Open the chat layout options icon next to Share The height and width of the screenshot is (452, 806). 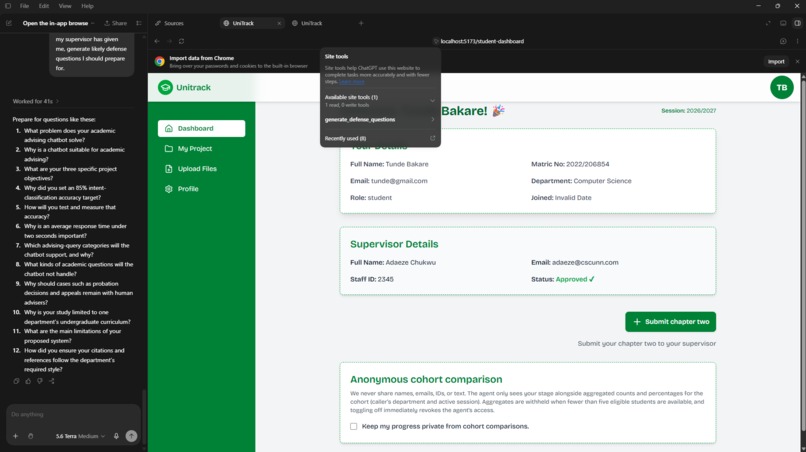139,23
